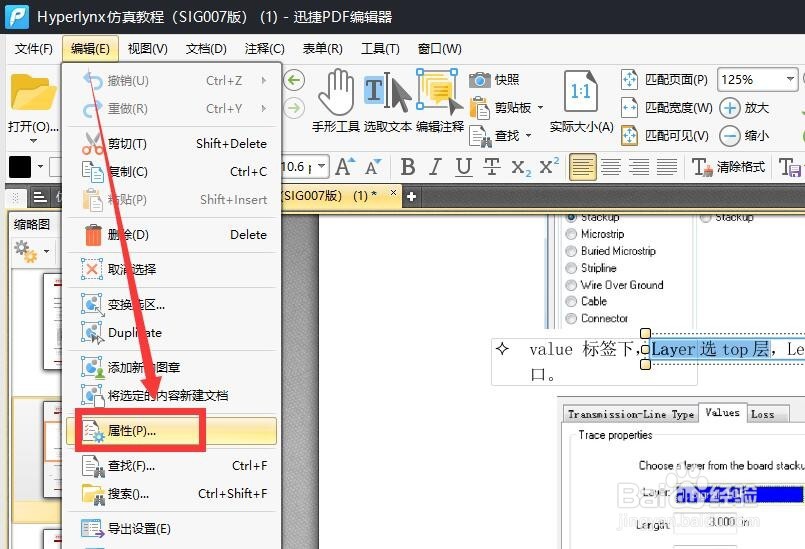This screenshot has width=805, height=549.
Task: Open the font size 10.6 dropdown
Action: click(322, 166)
